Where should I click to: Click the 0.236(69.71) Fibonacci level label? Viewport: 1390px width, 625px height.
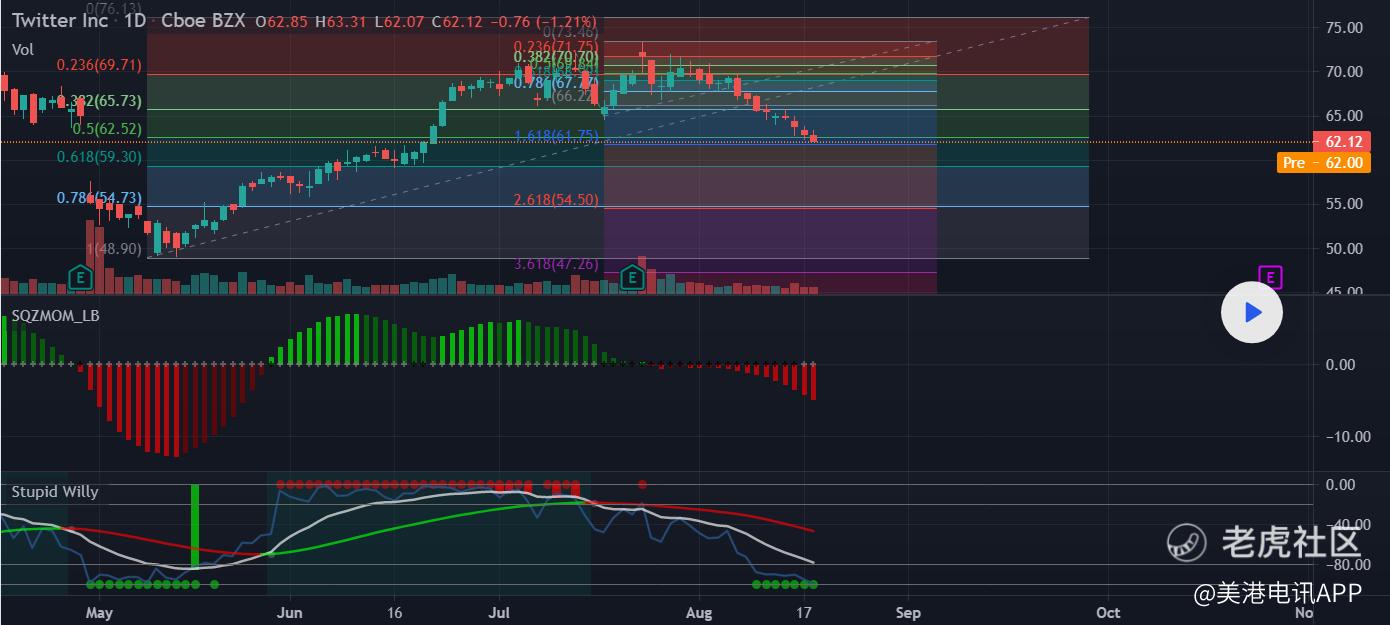99,65
